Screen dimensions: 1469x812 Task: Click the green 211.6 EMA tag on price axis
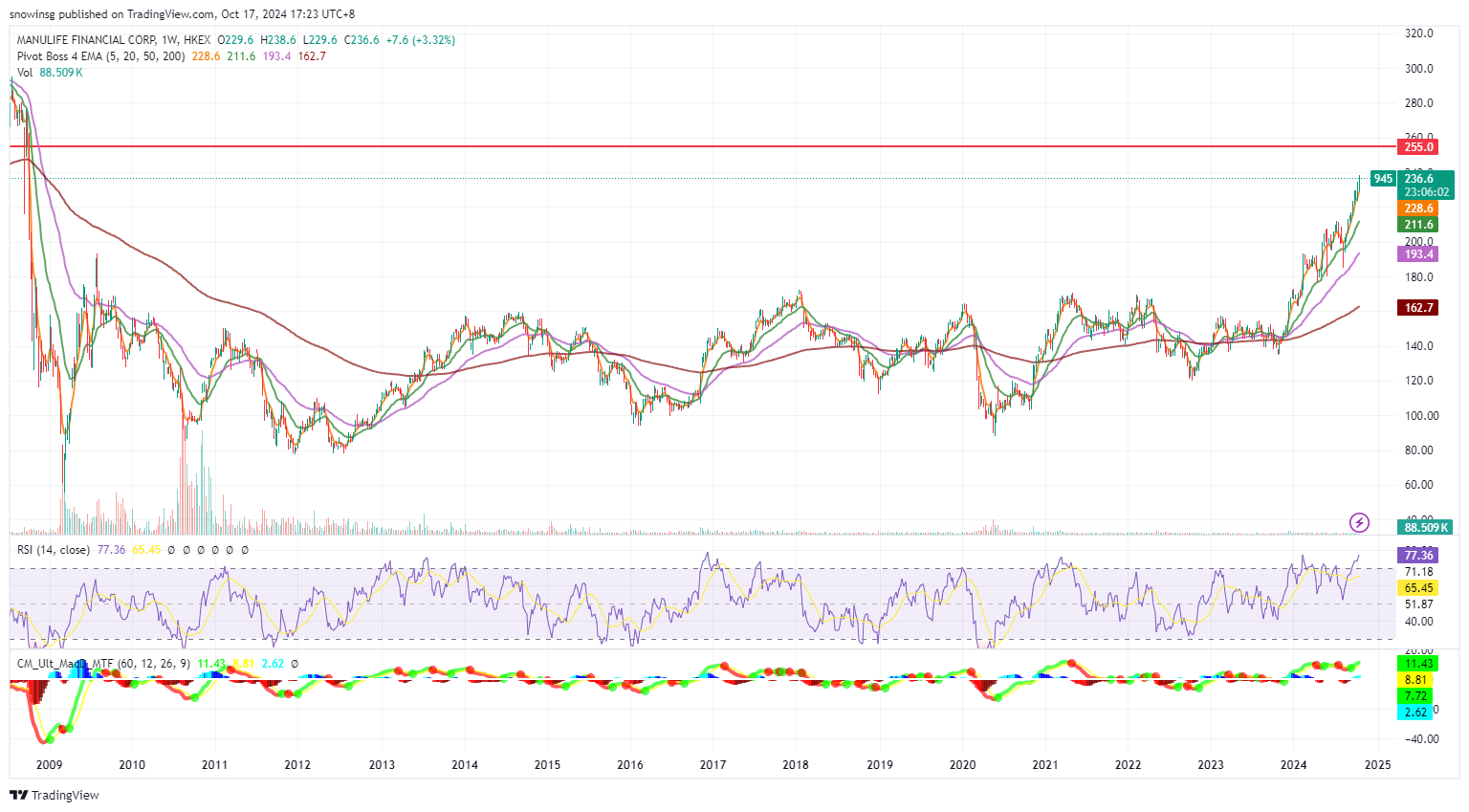click(x=1418, y=225)
